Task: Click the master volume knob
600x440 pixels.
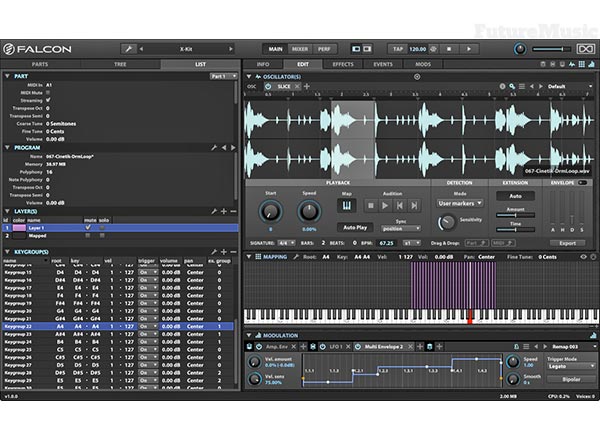Action: pos(520,49)
